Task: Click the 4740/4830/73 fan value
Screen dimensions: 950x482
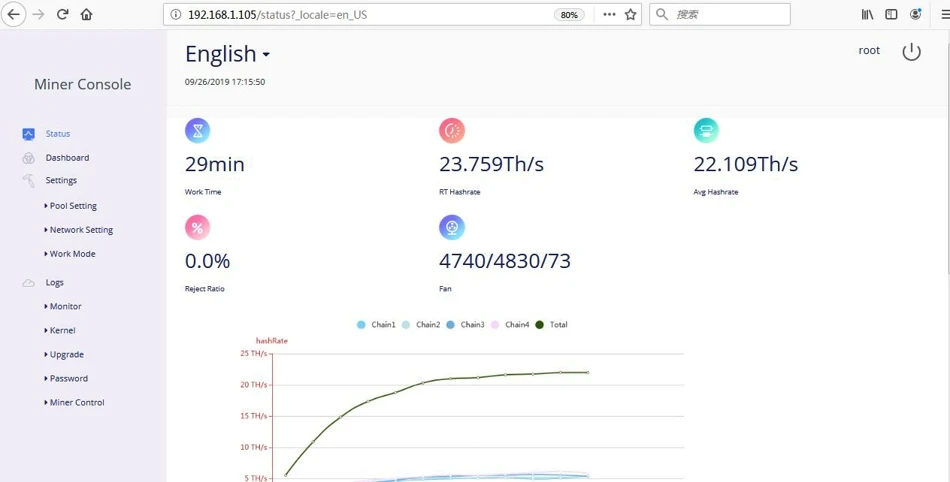Action: [x=505, y=261]
